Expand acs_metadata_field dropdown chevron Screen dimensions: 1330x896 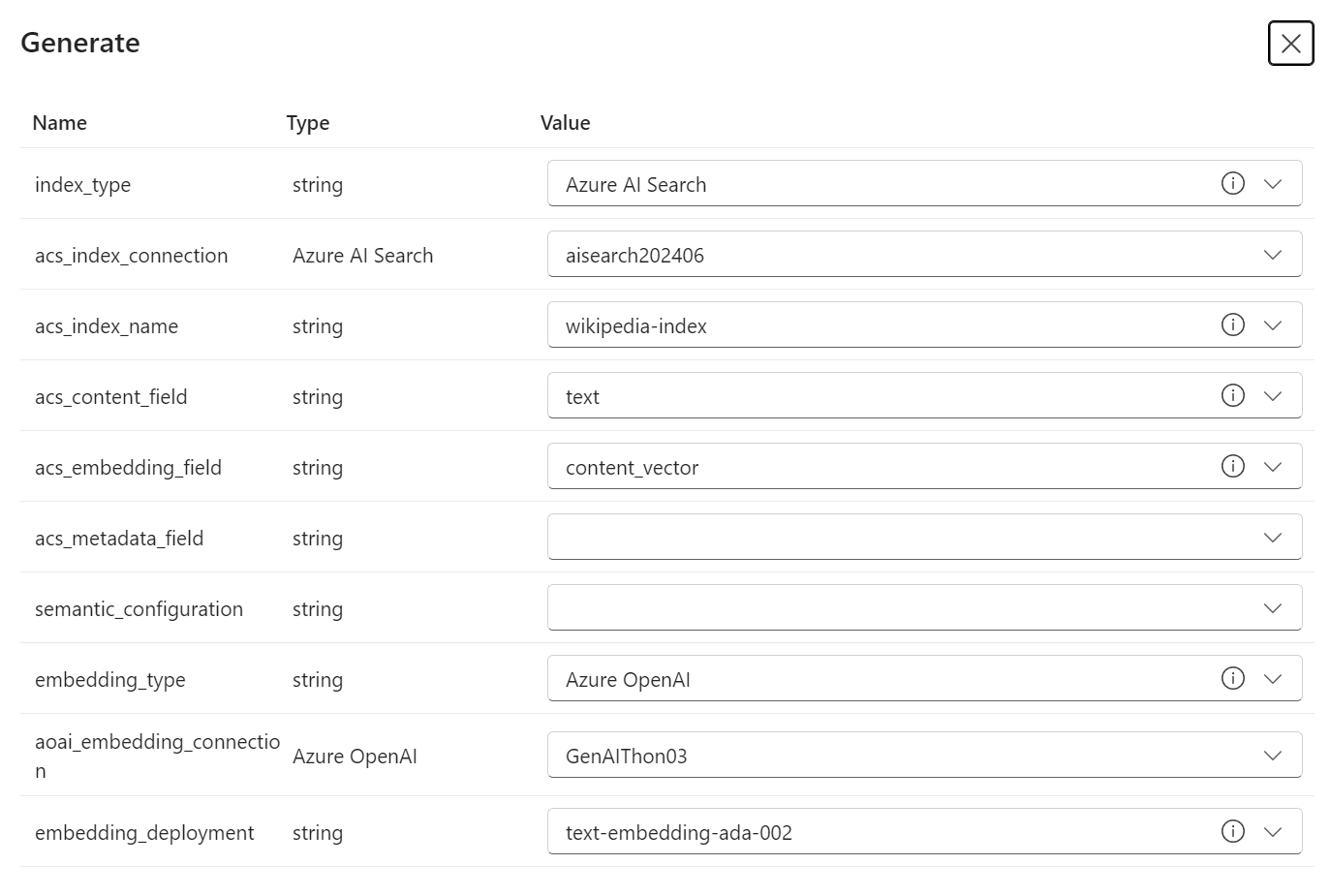[x=1273, y=538]
